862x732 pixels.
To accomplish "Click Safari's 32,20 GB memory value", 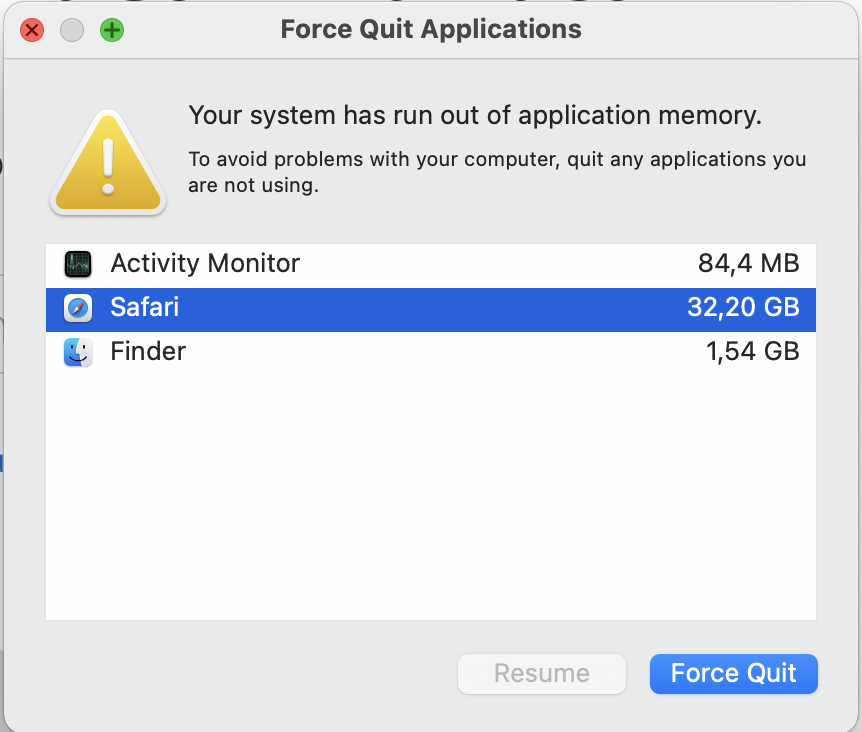I will [x=743, y=308].
